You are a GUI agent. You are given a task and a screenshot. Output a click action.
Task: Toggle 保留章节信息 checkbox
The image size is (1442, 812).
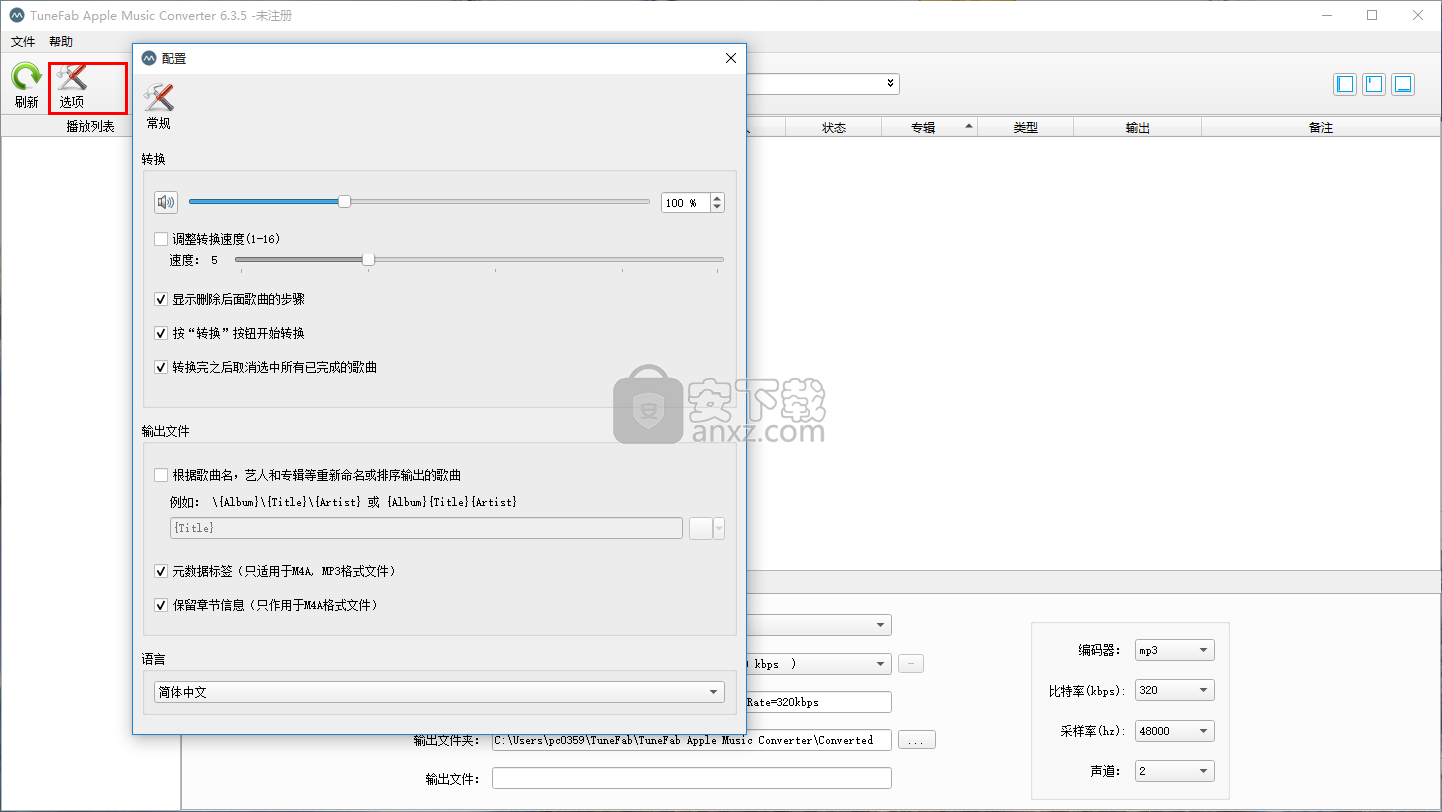coord(161,605)
